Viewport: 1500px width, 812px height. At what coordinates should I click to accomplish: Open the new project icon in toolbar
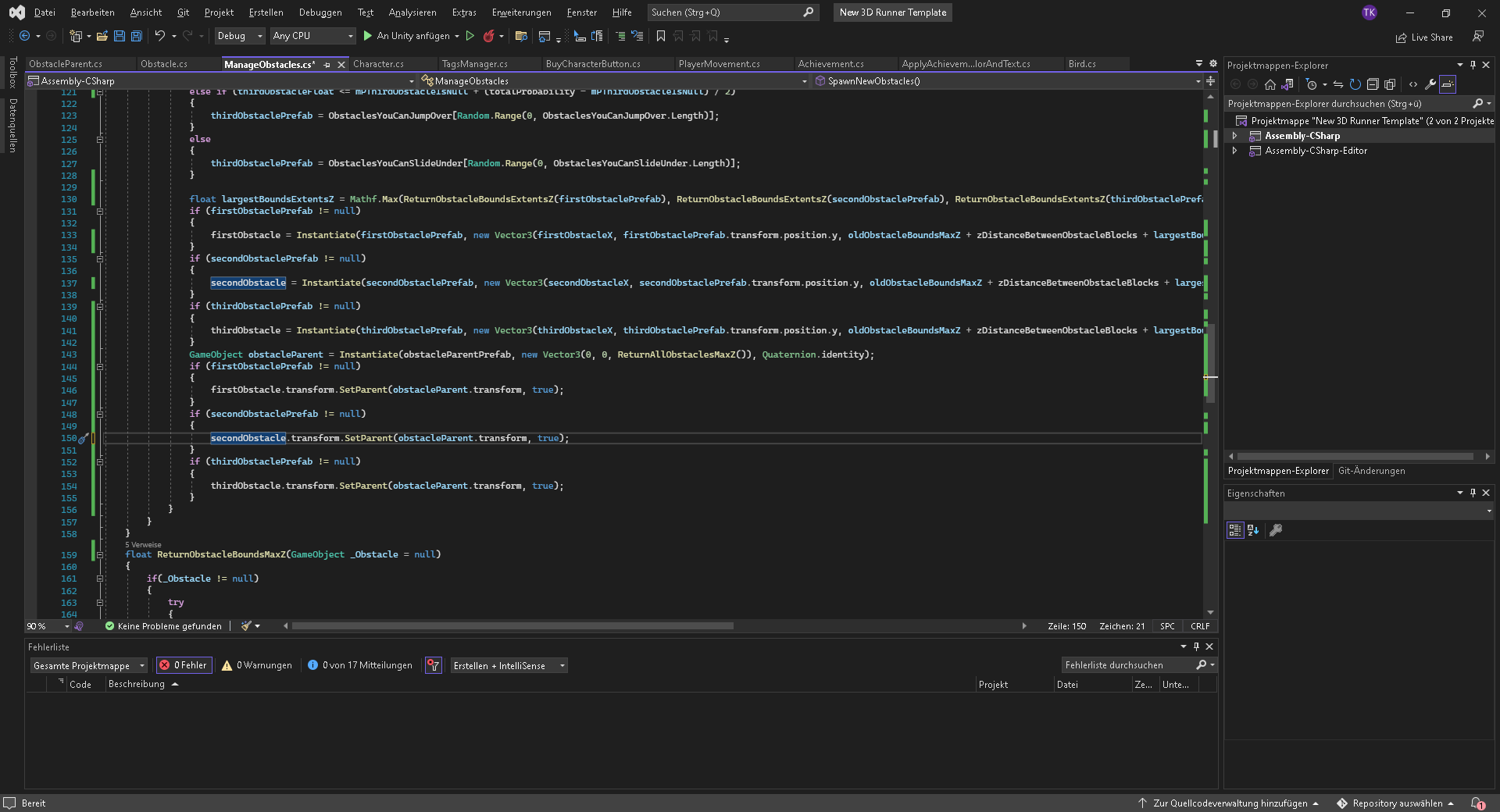76,36
